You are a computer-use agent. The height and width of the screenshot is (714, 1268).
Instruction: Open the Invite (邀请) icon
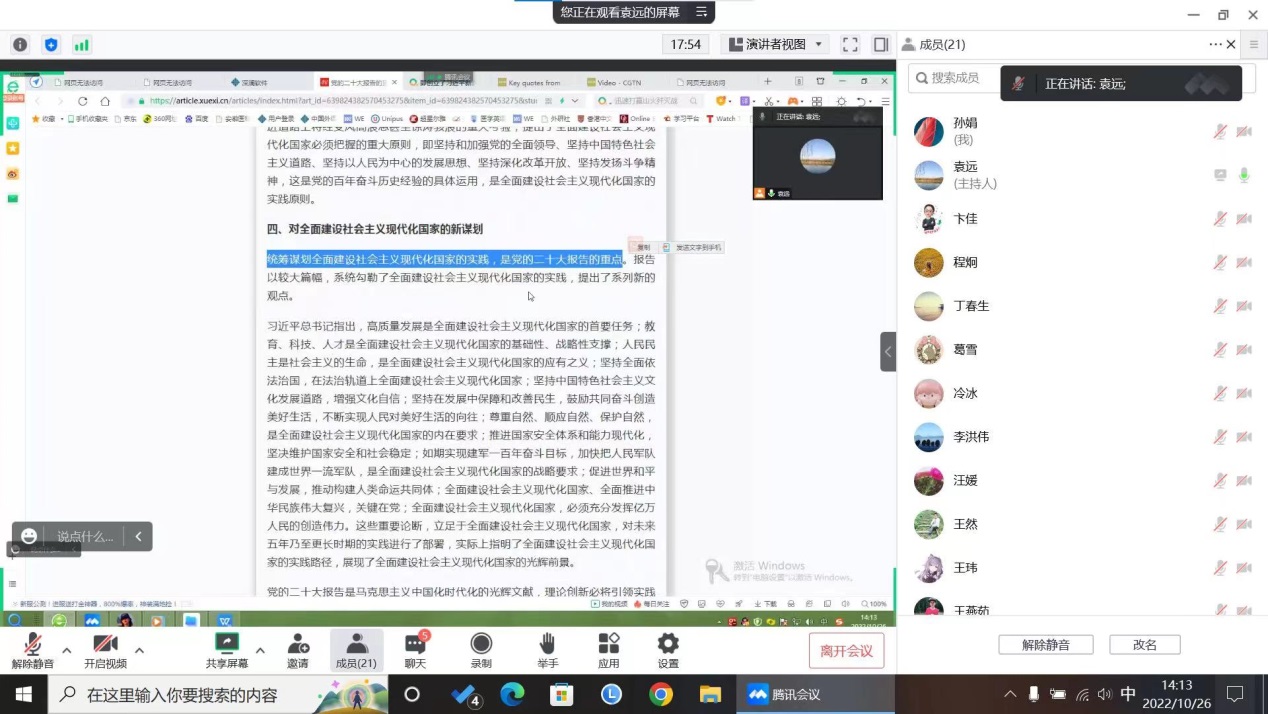click(x=298, y=650)
